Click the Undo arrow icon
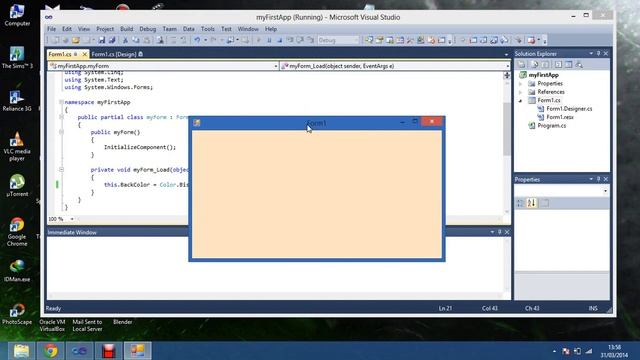Screen dimensions: 640x360 pos(197,40)
